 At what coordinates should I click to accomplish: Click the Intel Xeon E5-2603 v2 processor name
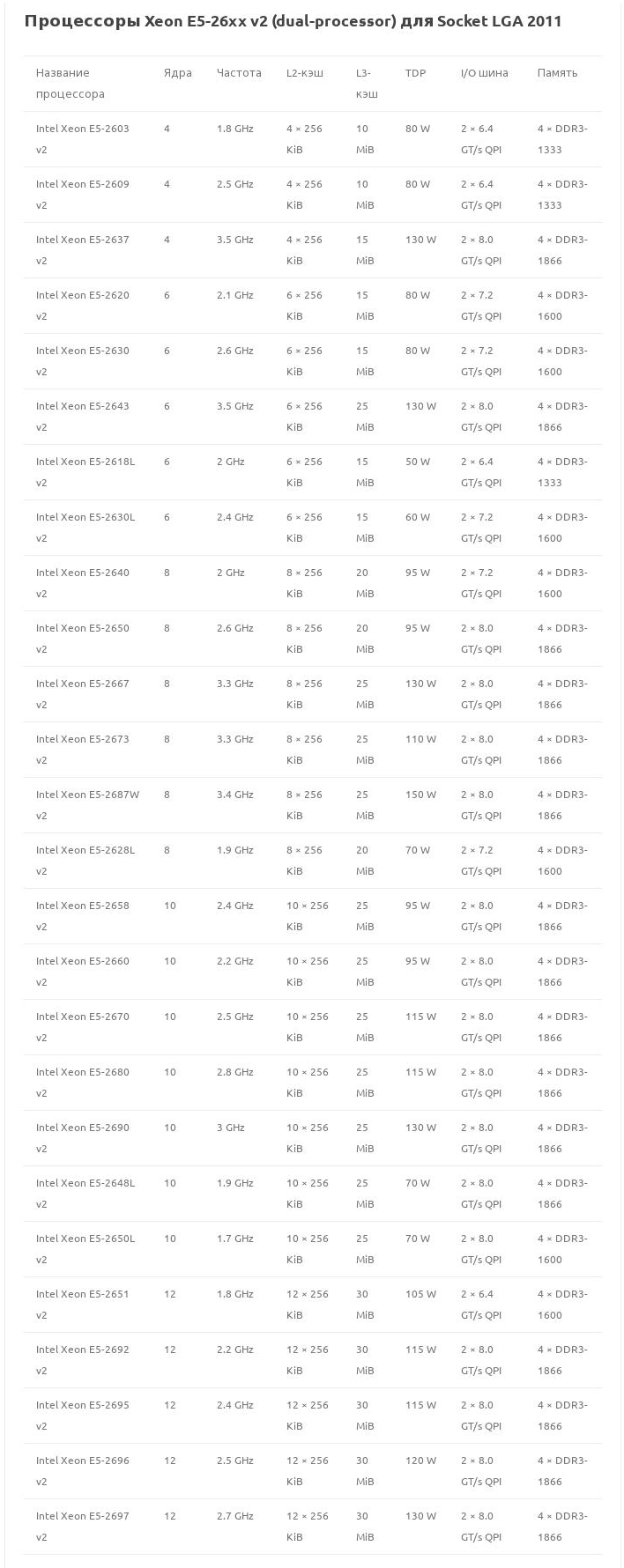tap(82, 138)
